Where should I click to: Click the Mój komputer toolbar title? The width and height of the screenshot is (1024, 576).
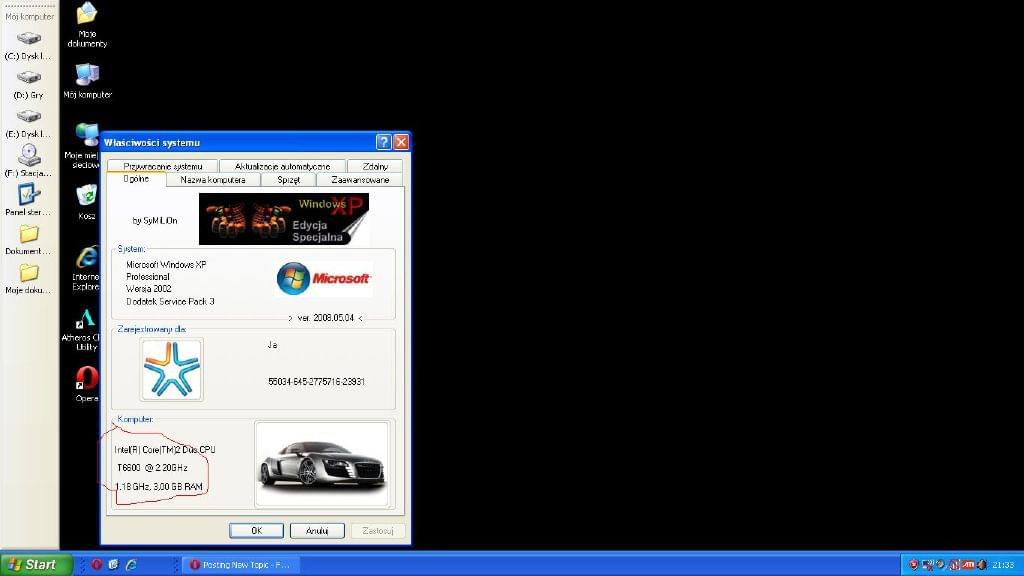29,16
